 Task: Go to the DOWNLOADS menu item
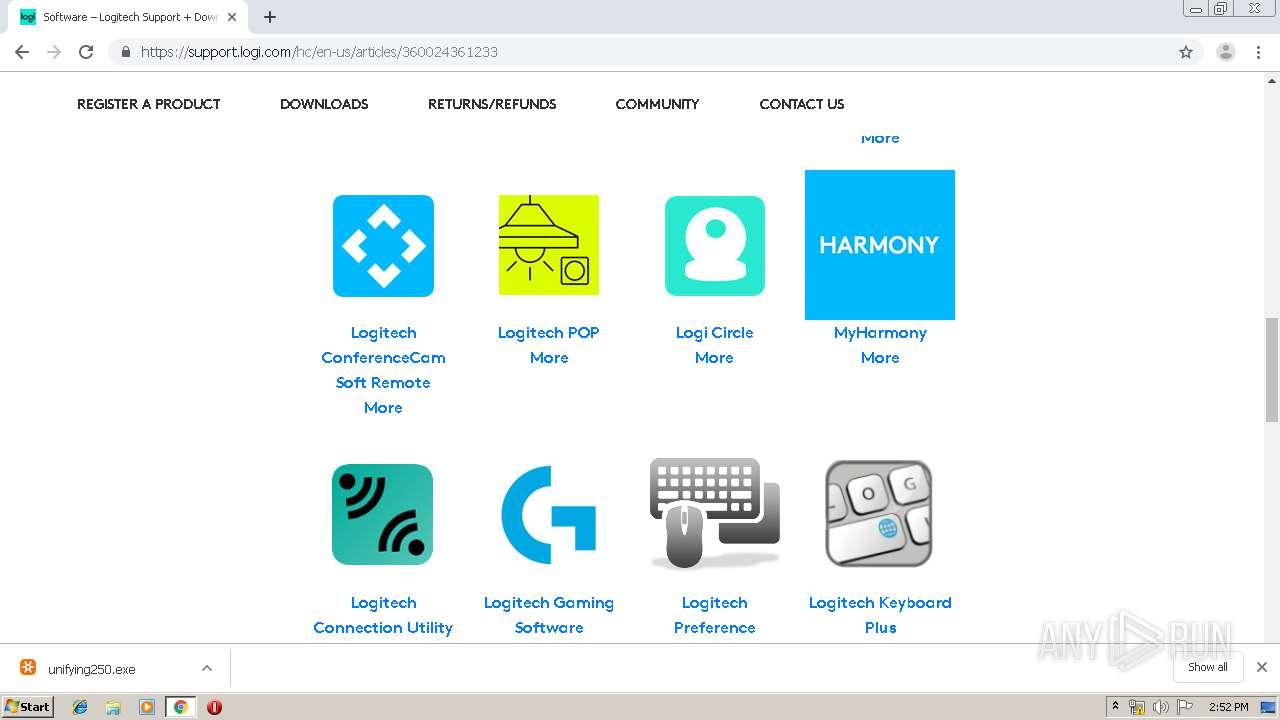324,104
